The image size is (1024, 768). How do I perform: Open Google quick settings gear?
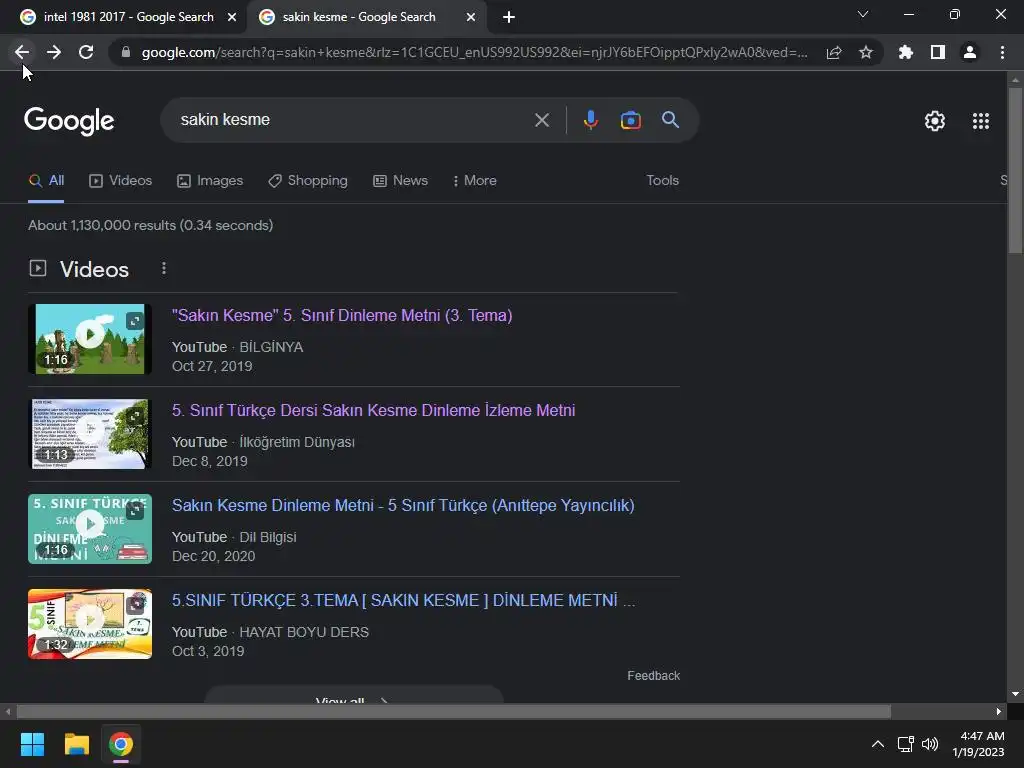pyautogui.click(x=935, y=121)
